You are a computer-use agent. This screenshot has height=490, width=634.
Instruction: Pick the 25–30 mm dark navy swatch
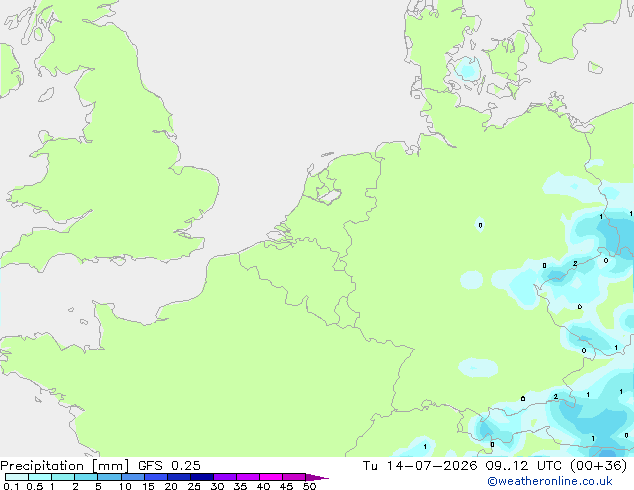pyautogui.click(x=202, y=477)
